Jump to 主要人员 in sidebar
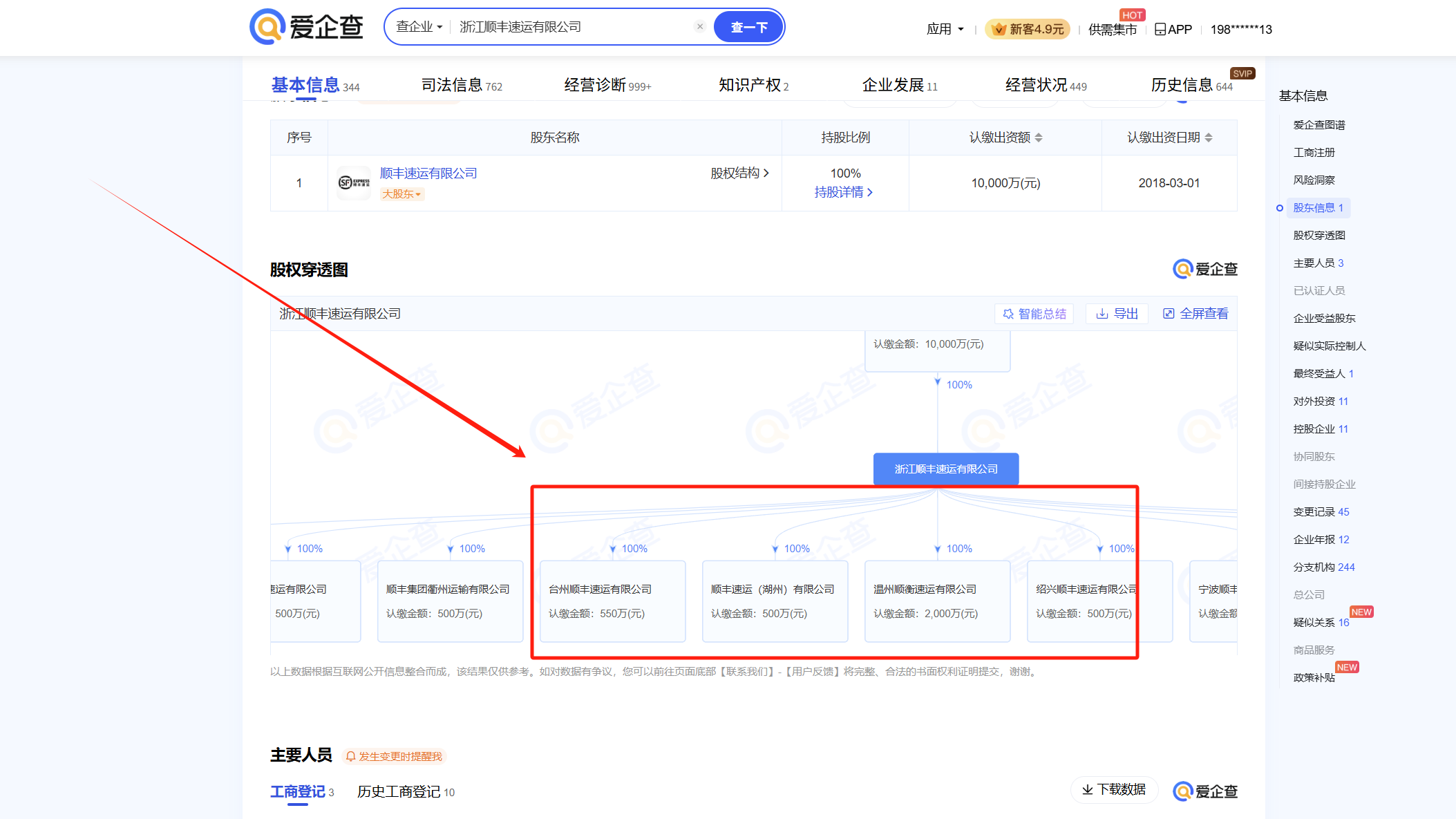This screenshot has width=1456, height=819. tap(1318, 263)
